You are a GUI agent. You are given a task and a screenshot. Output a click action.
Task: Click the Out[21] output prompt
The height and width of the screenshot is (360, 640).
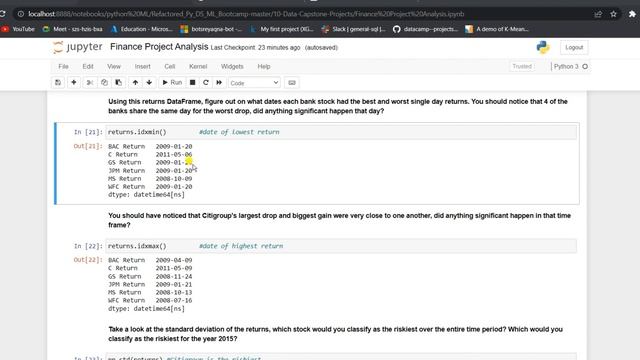pyautogui.click(x=88, y=146)
